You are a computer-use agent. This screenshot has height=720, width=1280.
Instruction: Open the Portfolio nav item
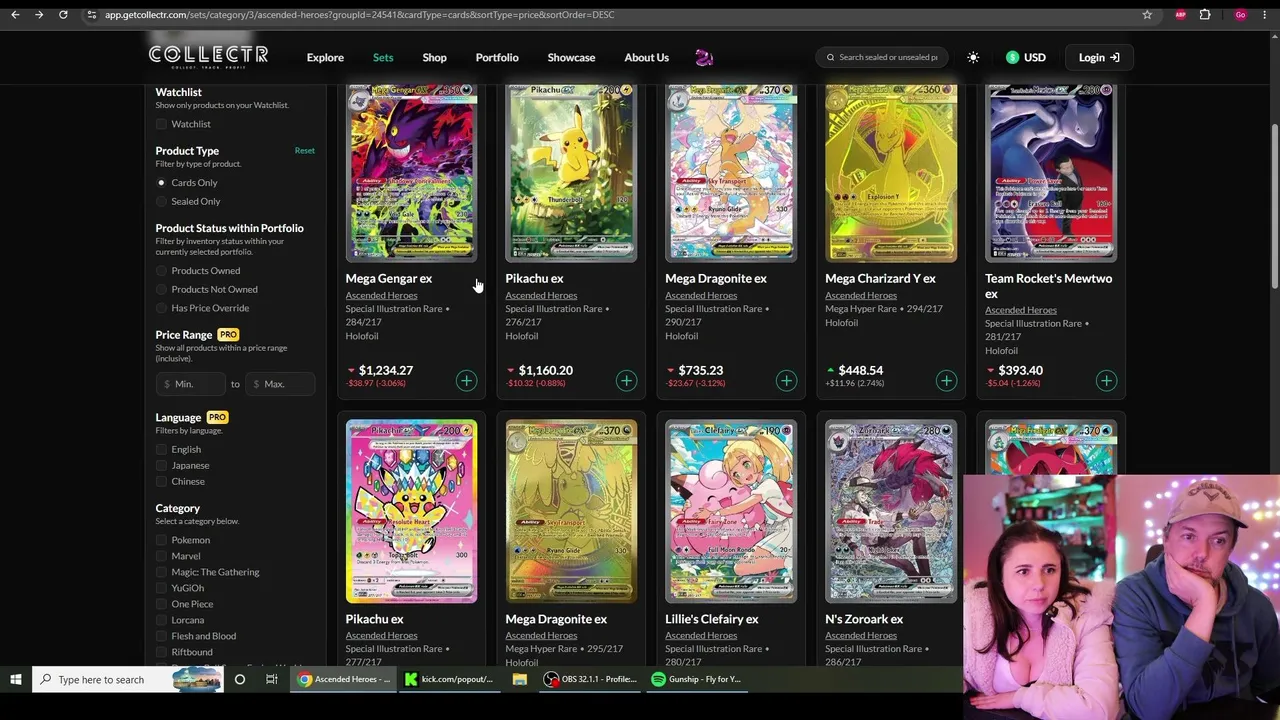pyautogui.click(x=497, y=58)
